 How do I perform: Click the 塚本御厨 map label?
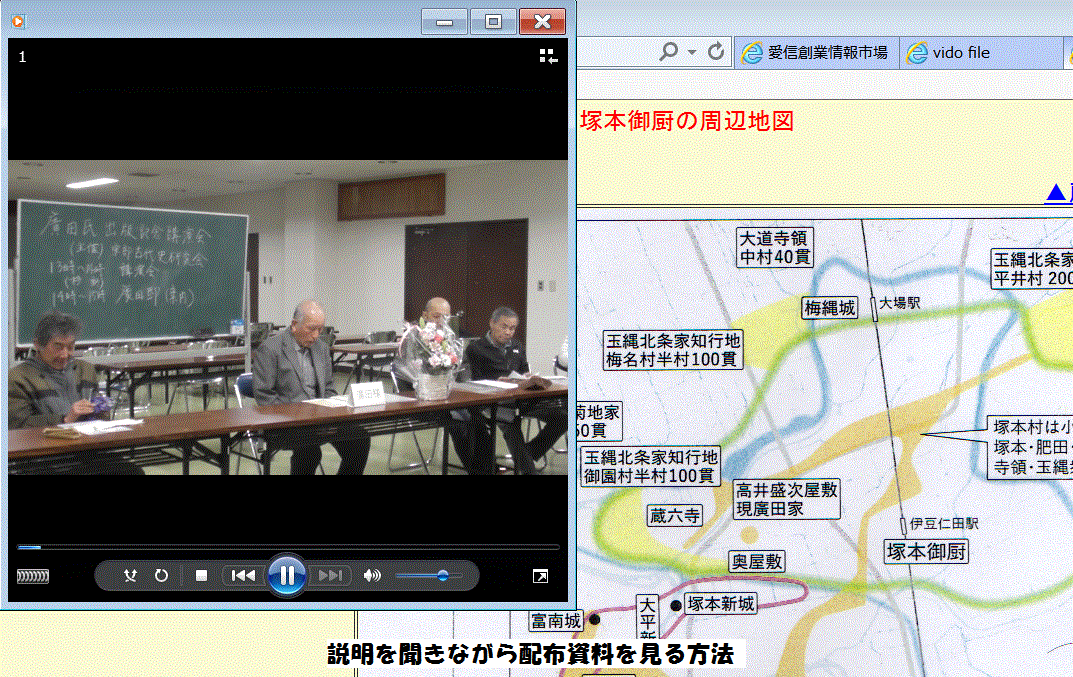927,551
